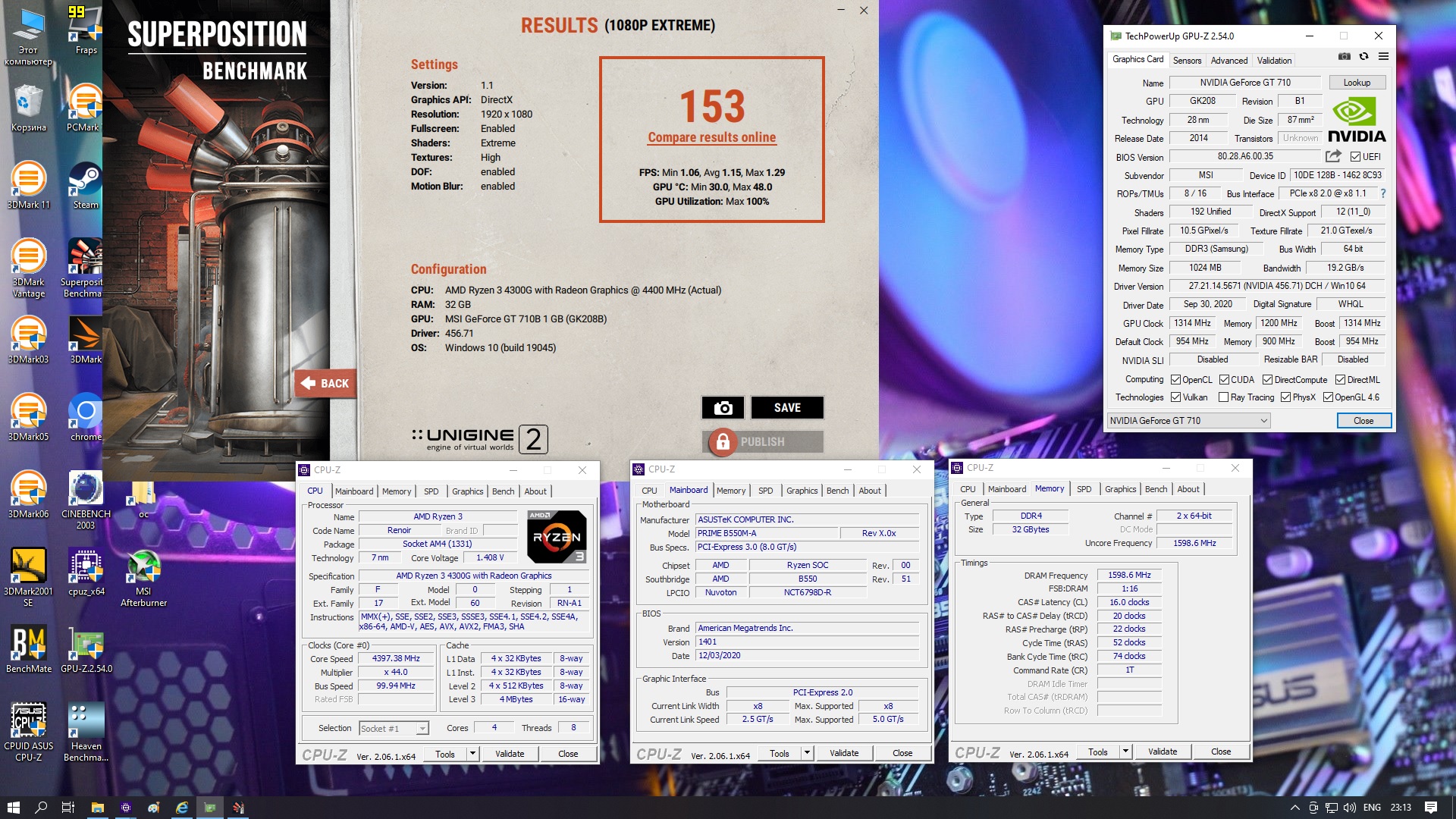Open PCMark desktop shortcut

pos(83,108)
